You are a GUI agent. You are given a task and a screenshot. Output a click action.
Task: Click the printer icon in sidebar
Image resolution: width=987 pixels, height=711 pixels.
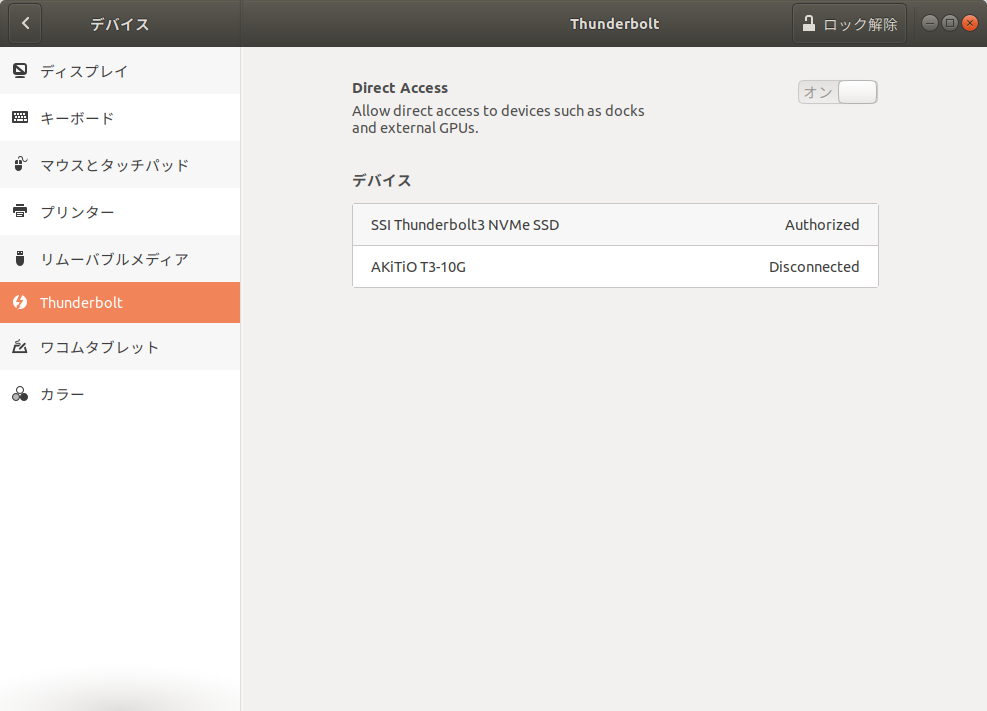(20, 211)
